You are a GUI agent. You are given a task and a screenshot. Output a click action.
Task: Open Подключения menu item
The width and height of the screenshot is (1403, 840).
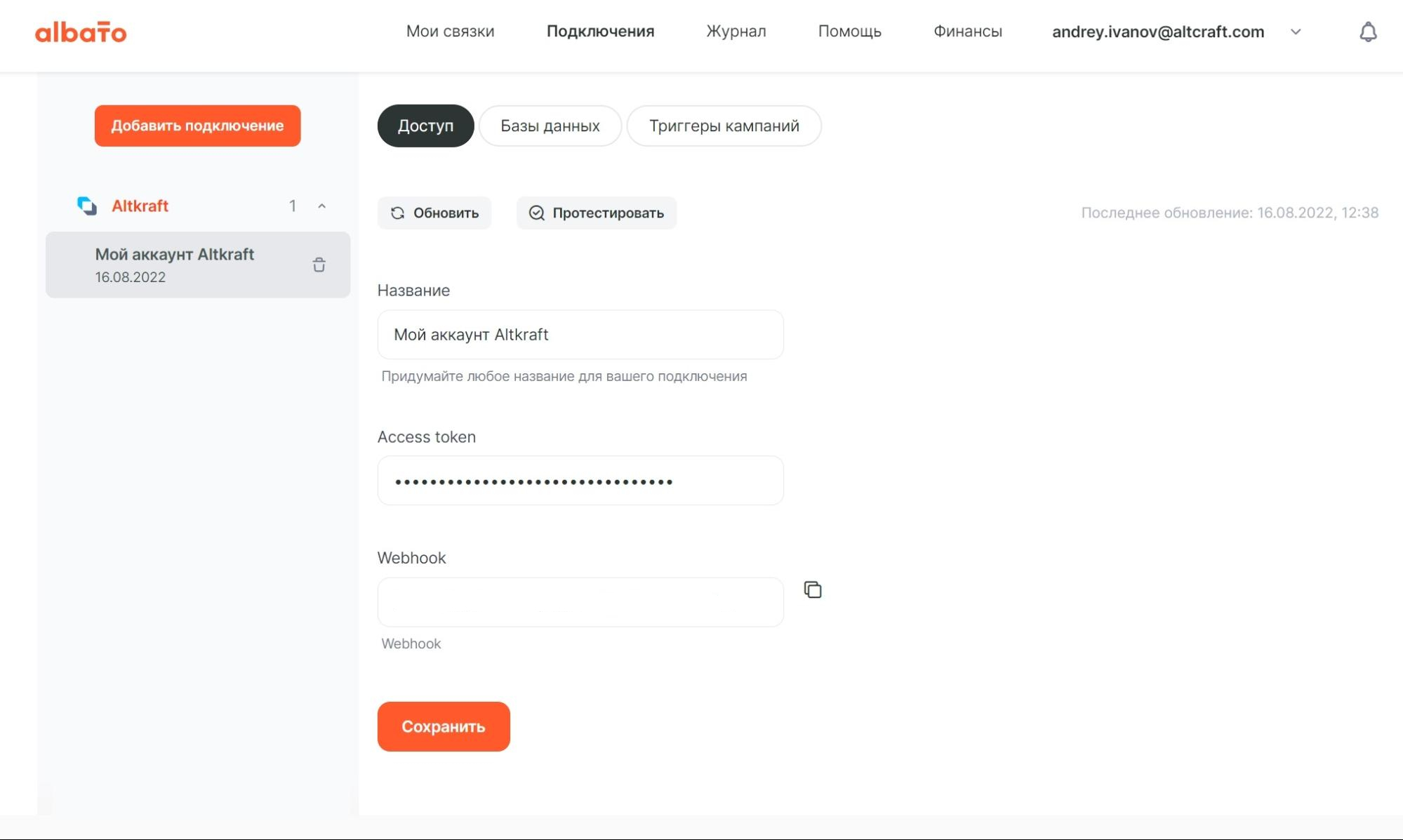(600, 32)
